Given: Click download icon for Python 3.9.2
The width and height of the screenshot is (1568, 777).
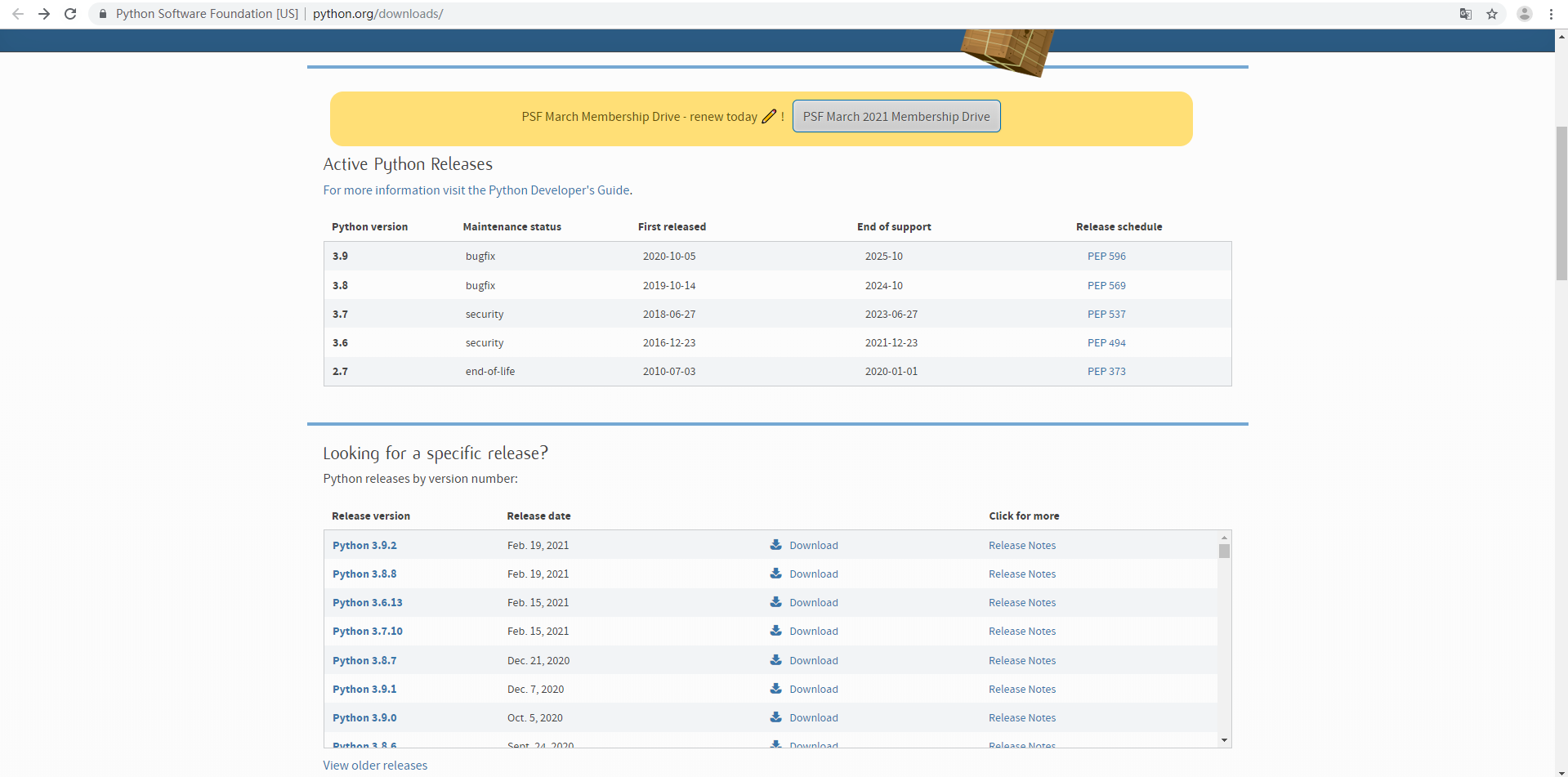Looking at the screenshot, I should point(776,545).
